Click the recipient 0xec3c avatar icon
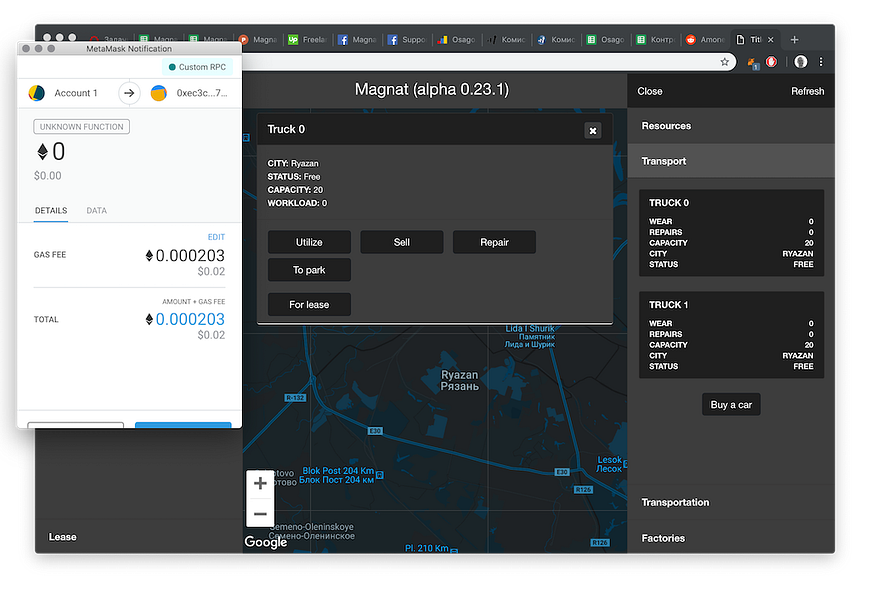Image resolution: width=870 pixels, height=600 pixels. 159,93
